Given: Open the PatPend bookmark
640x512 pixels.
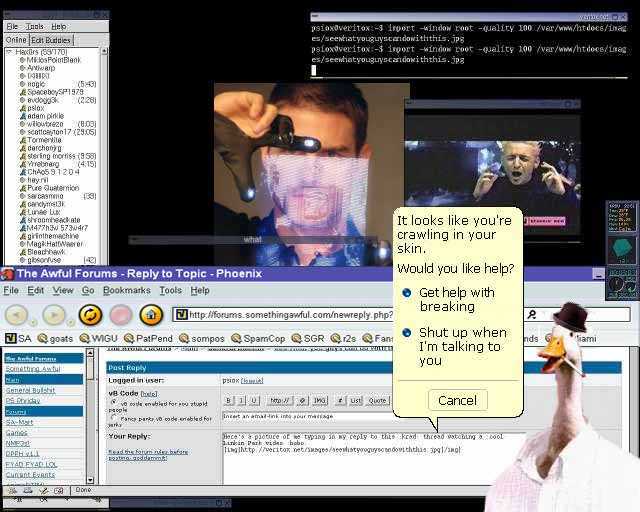Looking at the screenshot, I should (x=148, y=338).
